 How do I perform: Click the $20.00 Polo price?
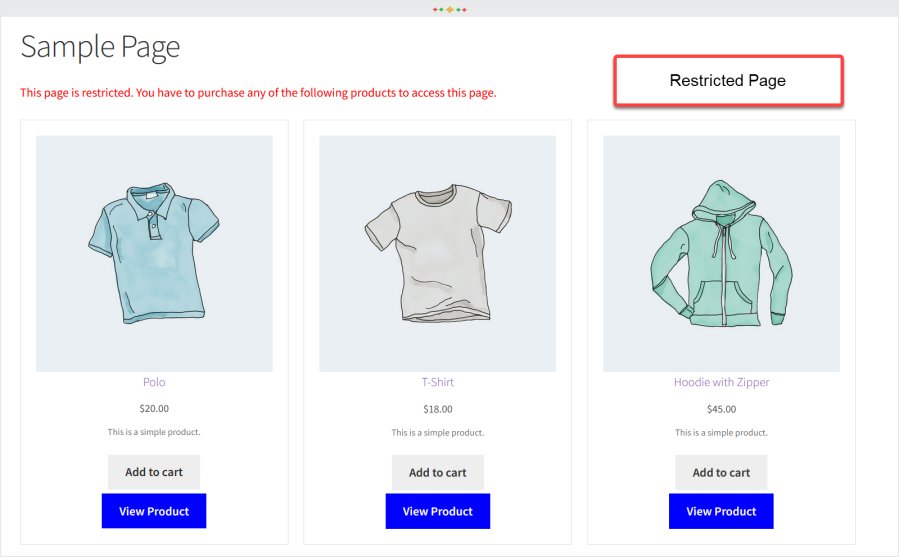click(154, 408)
